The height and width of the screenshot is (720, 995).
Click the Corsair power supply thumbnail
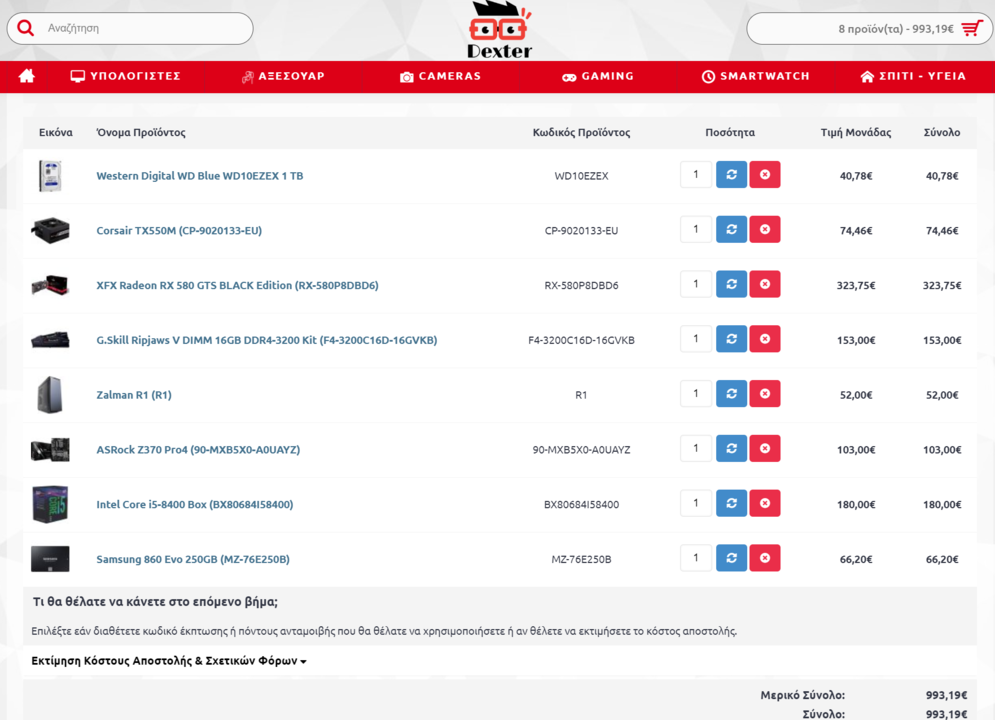[x=50, y=230]
